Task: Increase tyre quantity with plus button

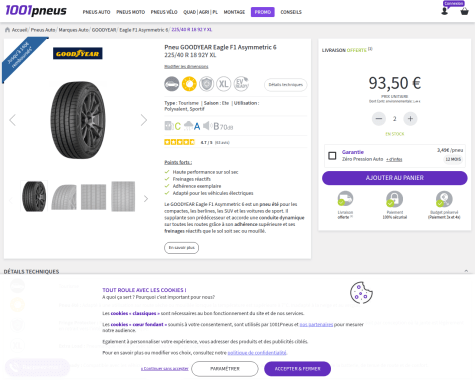Action: (x=410, y=119)
